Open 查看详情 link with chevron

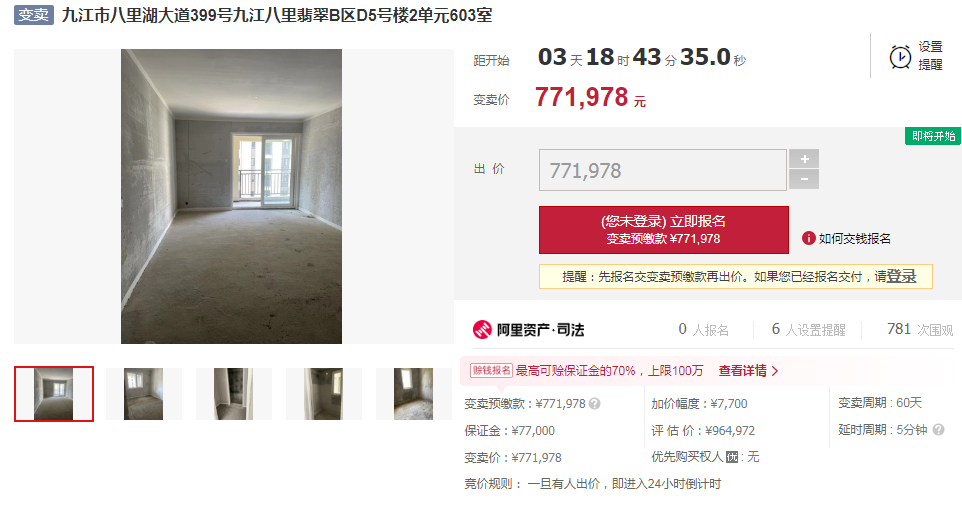(748, 371)
